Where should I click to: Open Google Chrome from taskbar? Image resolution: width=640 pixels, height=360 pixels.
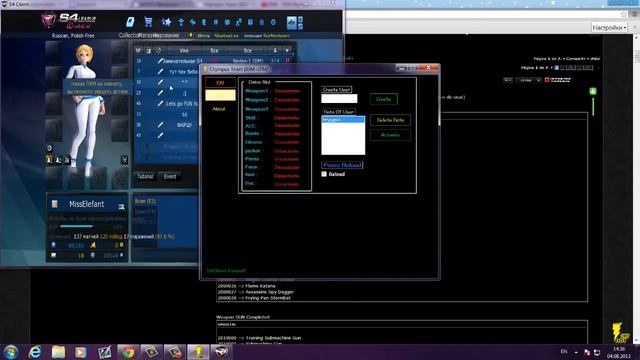[128, 352]
